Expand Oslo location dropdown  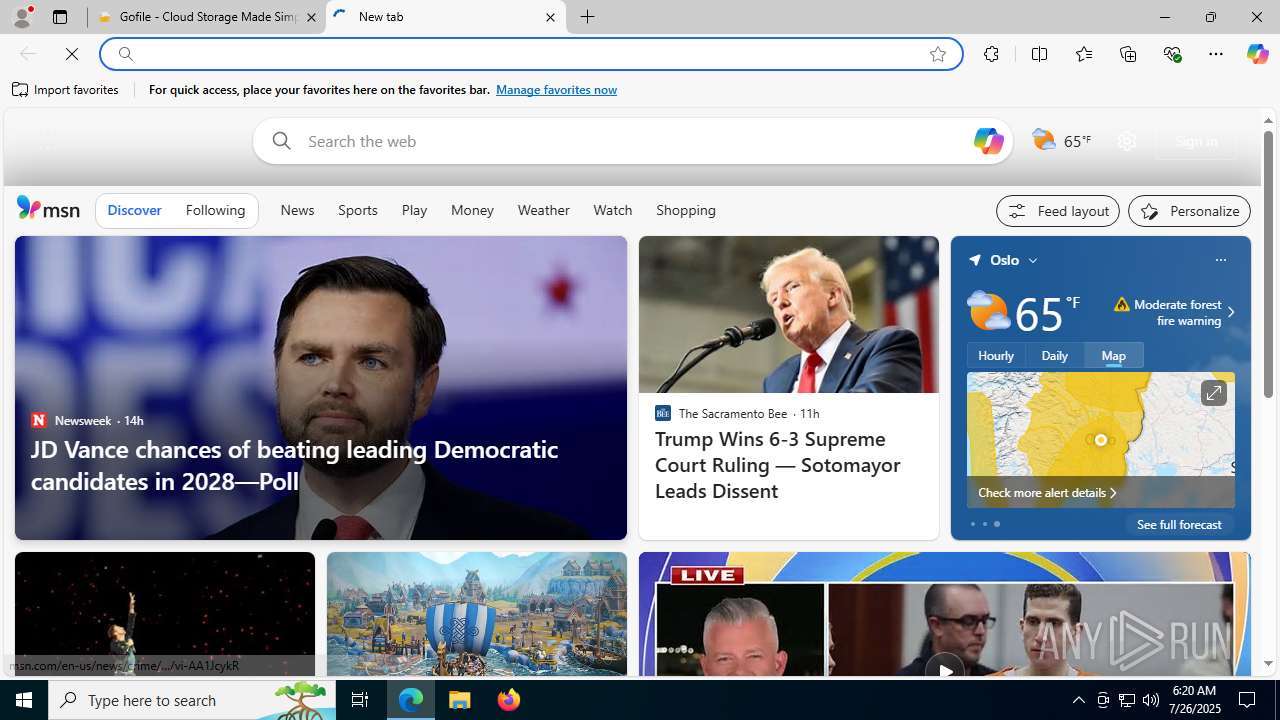click(1033, 260)
